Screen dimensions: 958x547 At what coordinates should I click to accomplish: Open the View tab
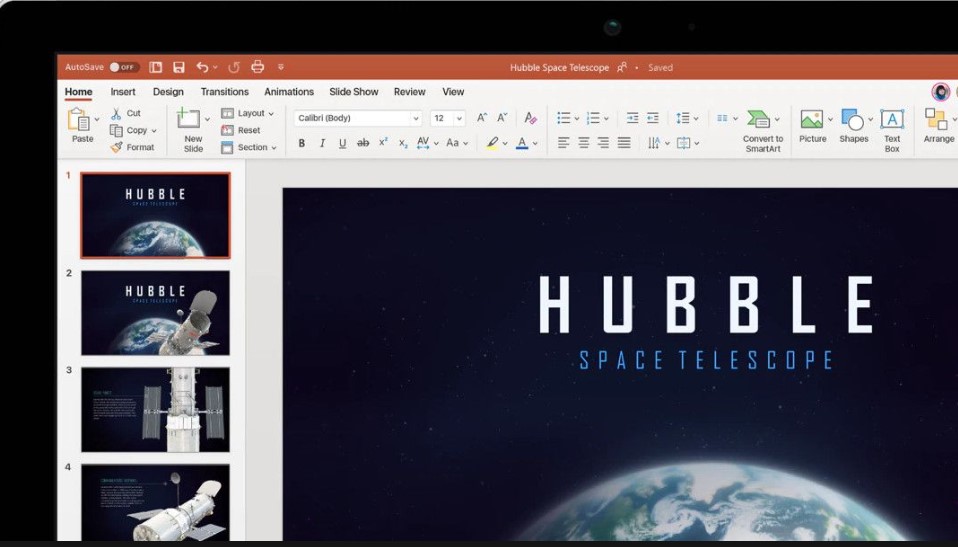[x=453, y=92]
